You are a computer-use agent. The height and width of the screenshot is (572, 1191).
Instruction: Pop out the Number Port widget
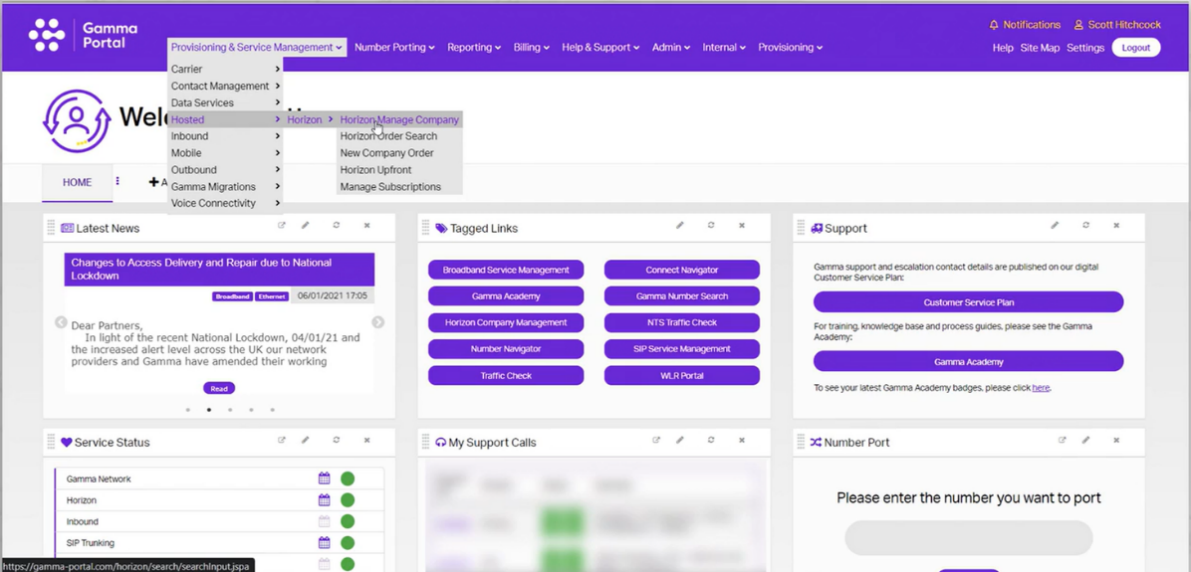pos(1063,440)
